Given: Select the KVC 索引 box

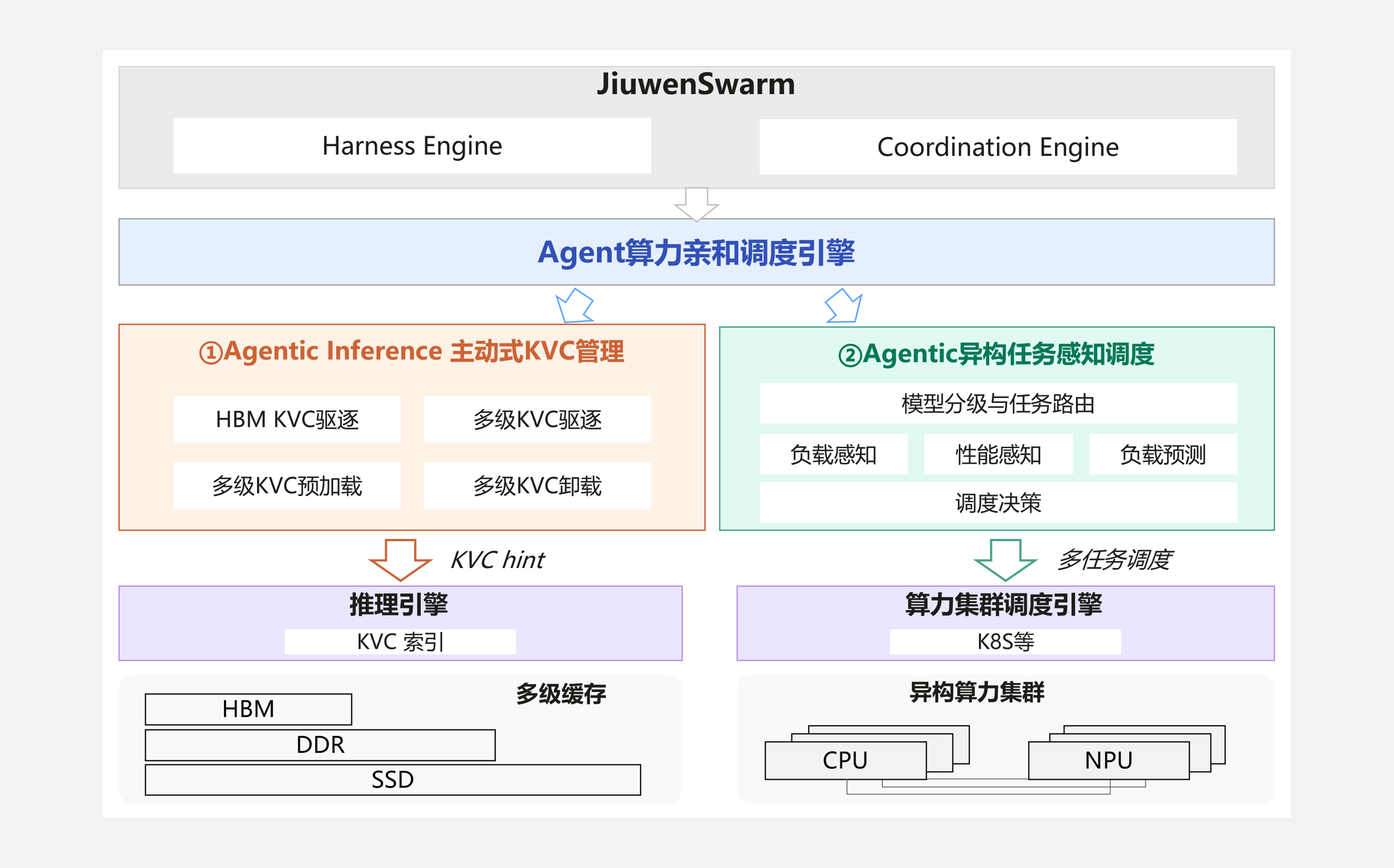Looking at the screenshot, I should (400, 642).
